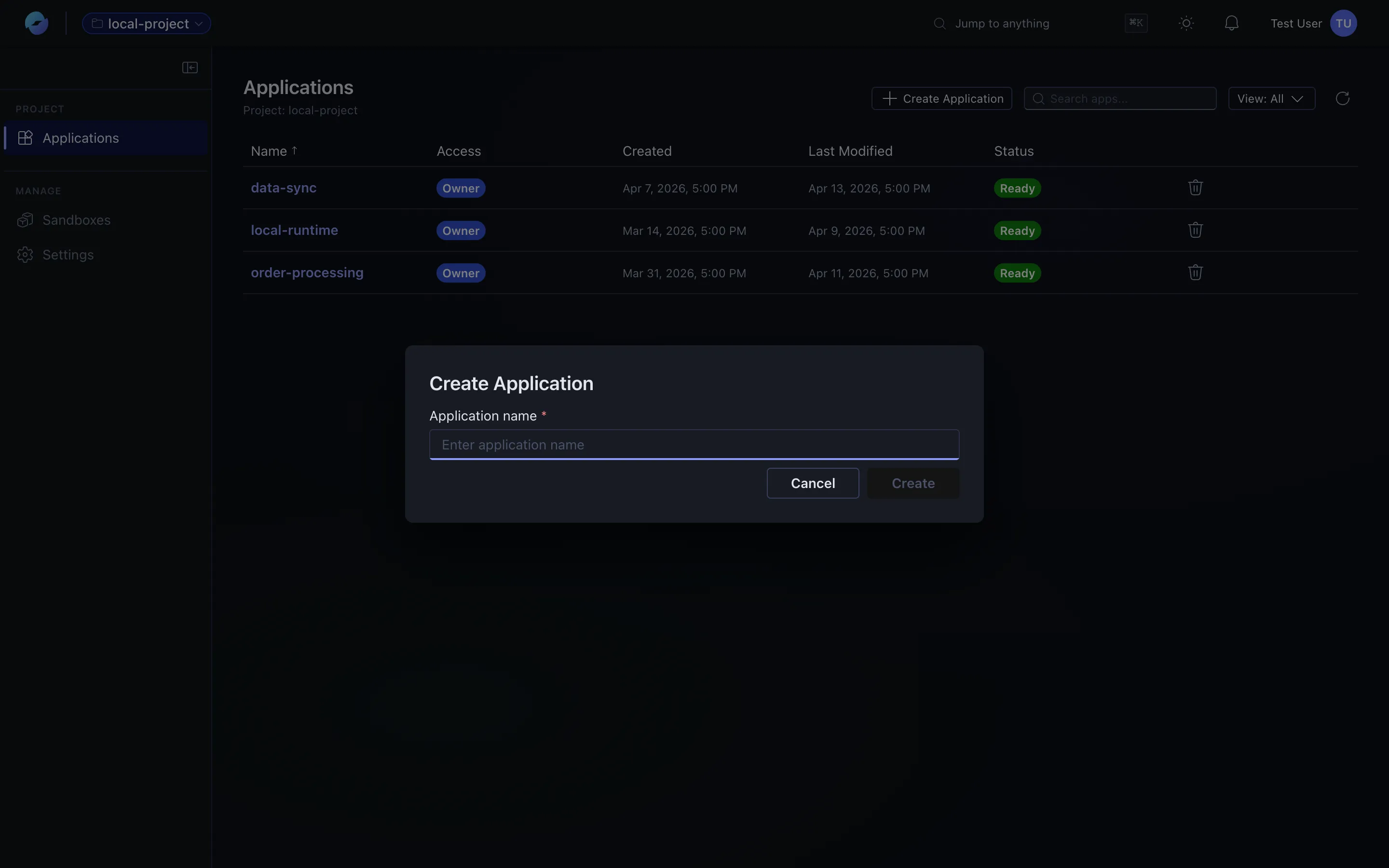Click the Last Modified column header
The image size is (1389, 868).
[850, 151]
